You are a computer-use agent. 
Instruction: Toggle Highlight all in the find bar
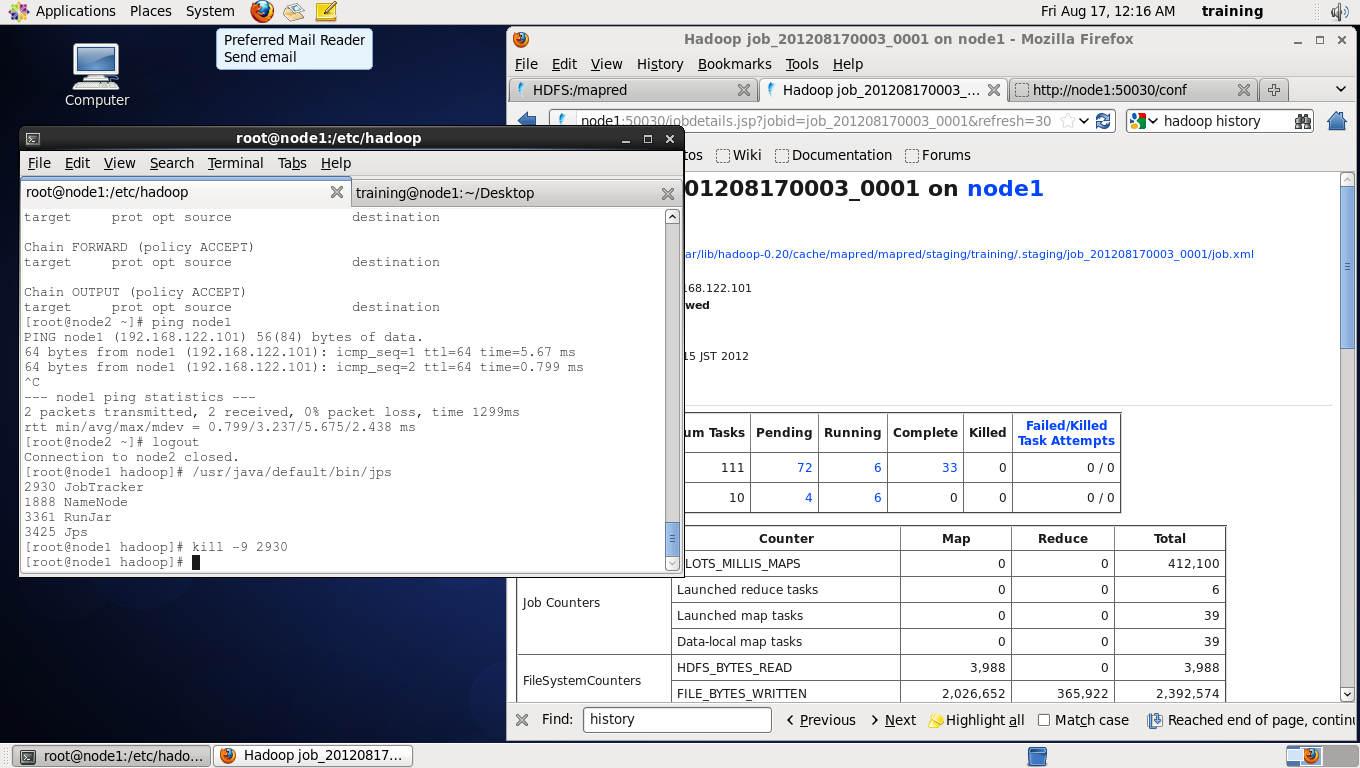977,720
